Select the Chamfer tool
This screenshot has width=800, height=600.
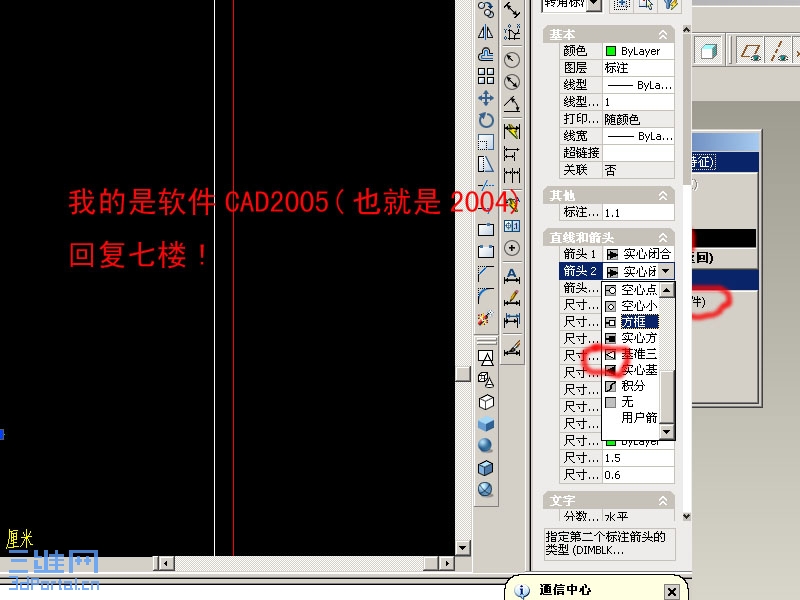[486, 273]
